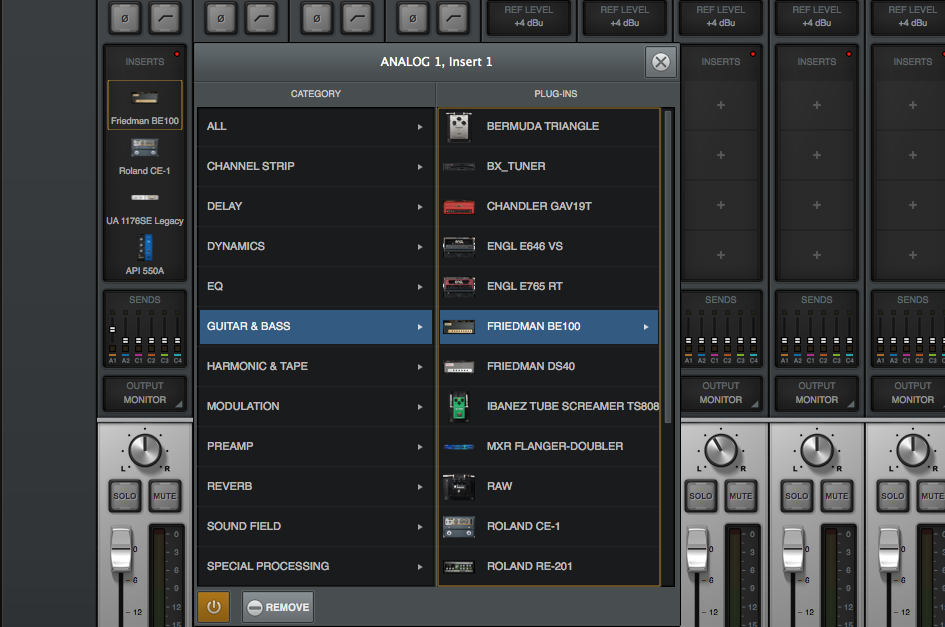Open the Roland CE-1 insert slot in channel strip
Screen dimensions: 945x627
(x=145, y=156)
